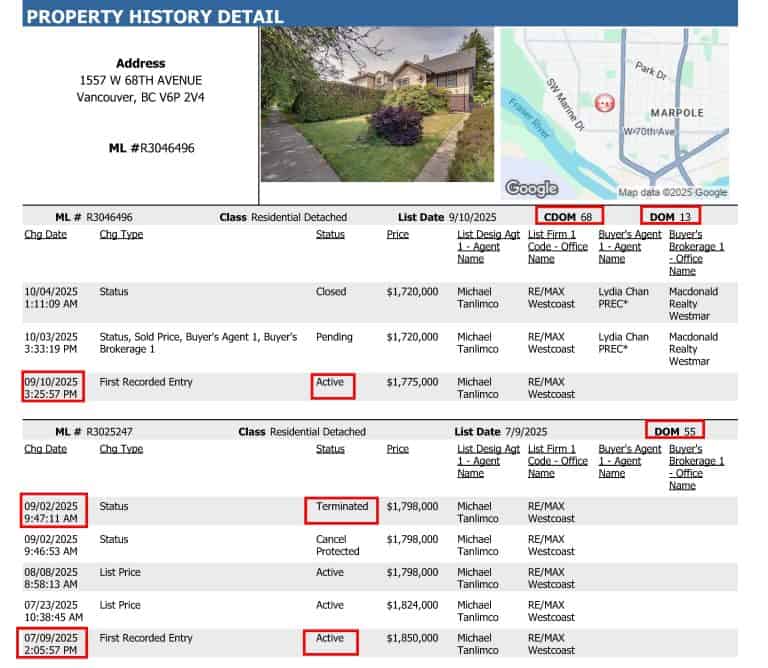This screenshot has width=768, height=668.
Task: Click the Google logo on map
Action: pyautogui.click(x=531, y=188)
